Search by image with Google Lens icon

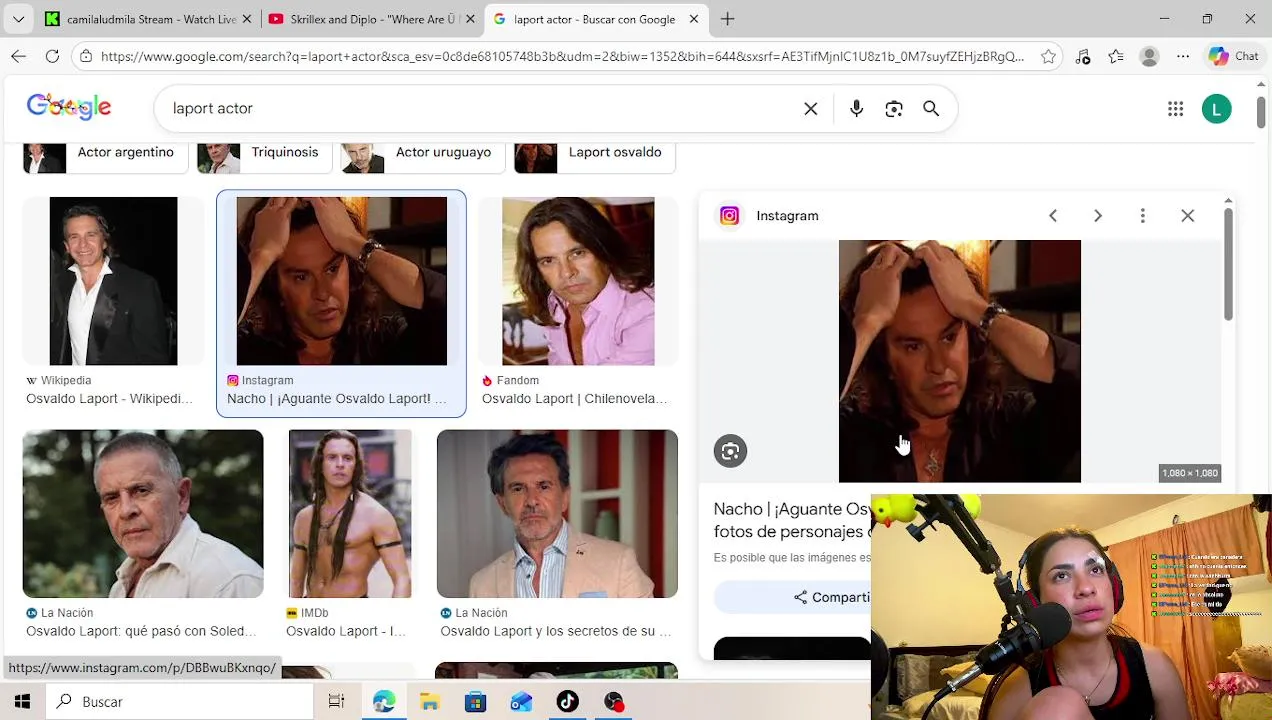pos(894,109)
